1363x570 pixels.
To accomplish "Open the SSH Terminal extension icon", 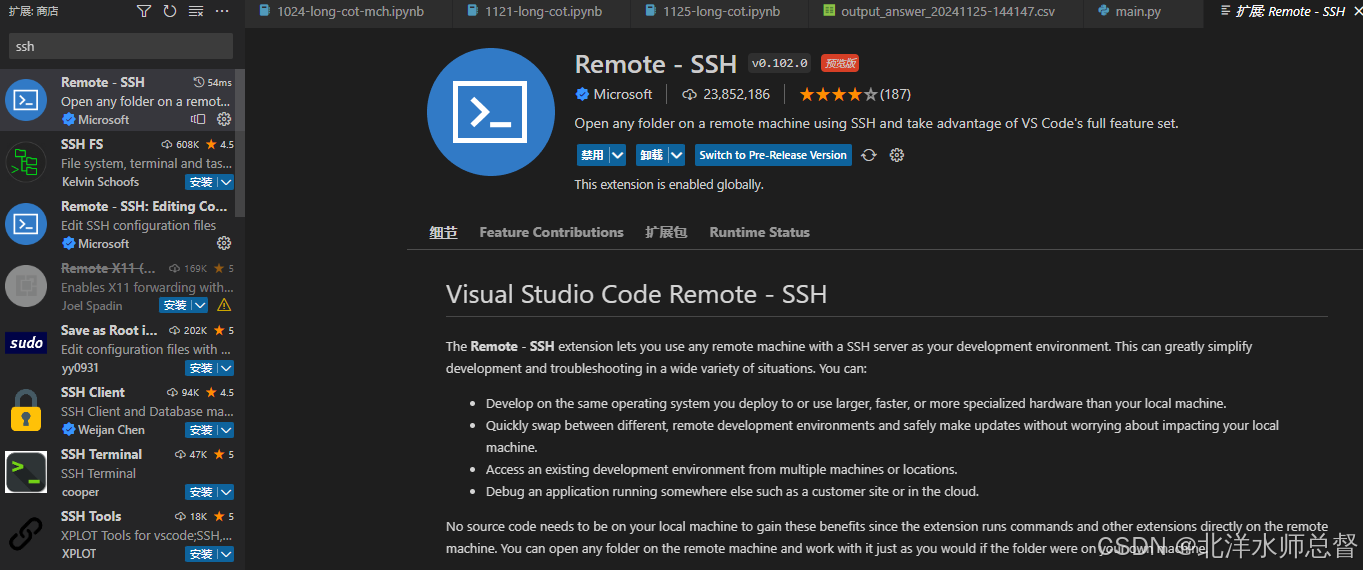I will (x=26, y=472).
